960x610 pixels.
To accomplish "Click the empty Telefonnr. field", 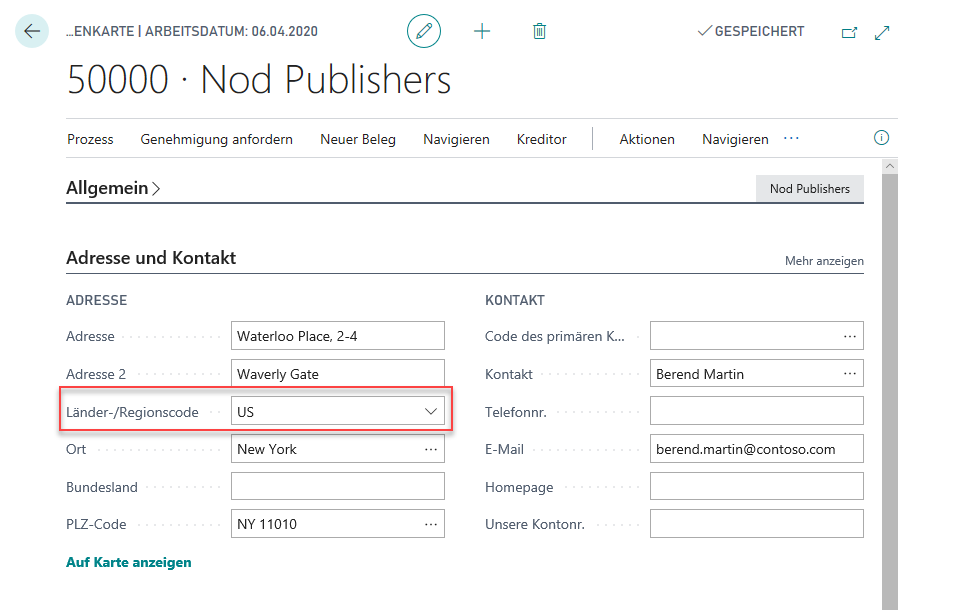I will click(x=757, y=411).
